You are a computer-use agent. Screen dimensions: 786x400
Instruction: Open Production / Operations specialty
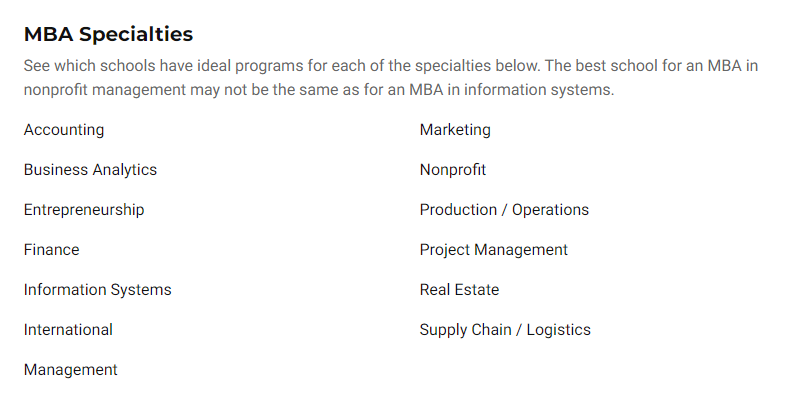504,210
